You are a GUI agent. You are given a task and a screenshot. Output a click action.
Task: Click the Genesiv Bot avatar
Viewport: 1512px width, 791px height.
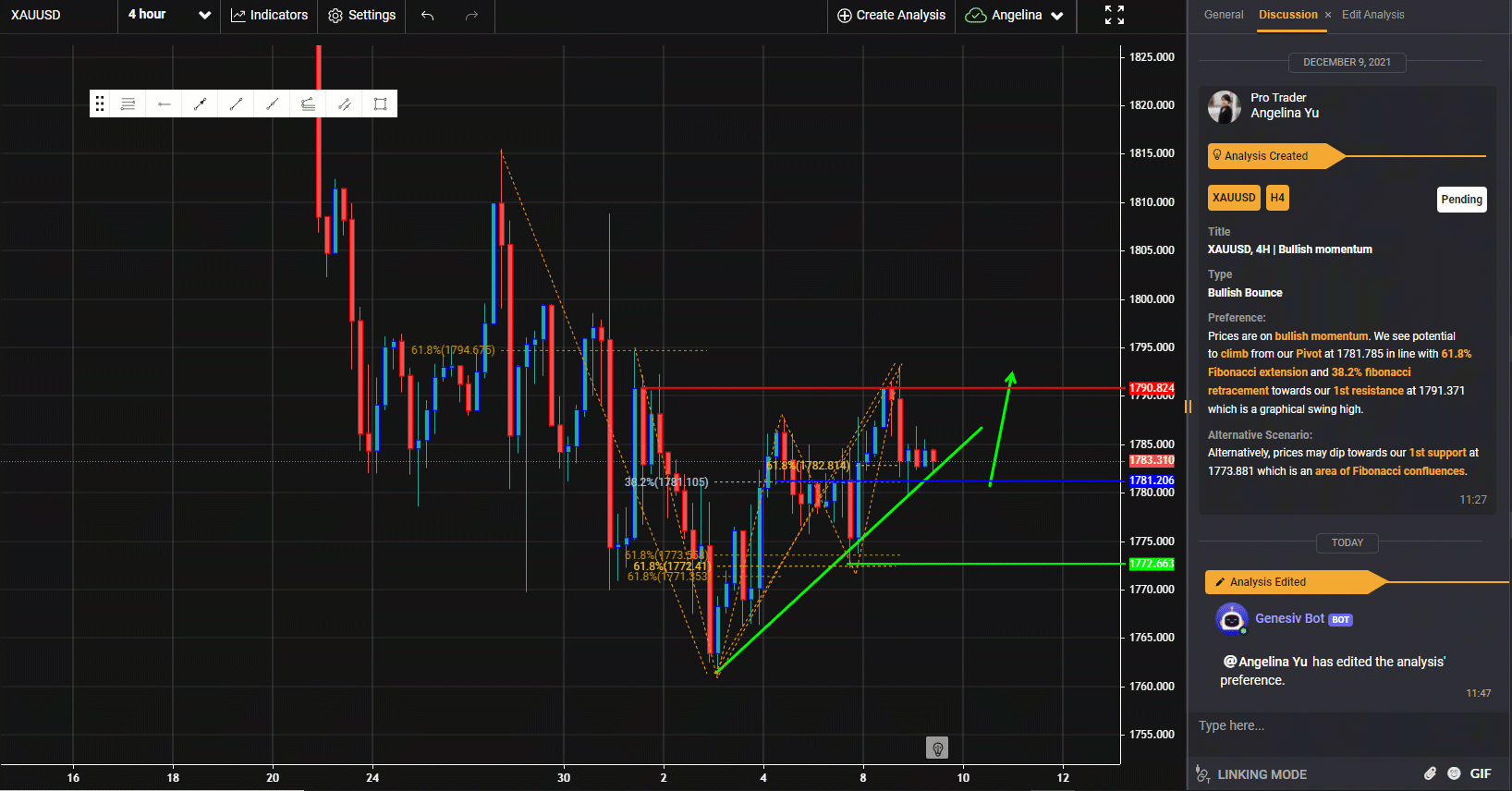point(1231,619)
